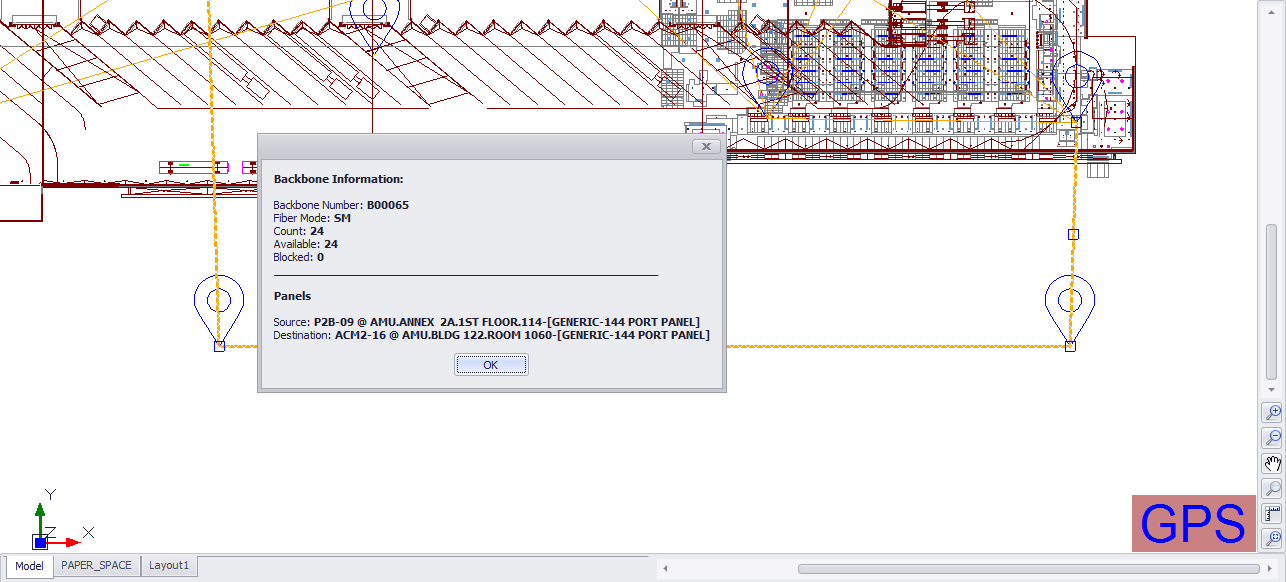The height and width of the screenshot is (582, 1286).
Task: Click the UCS axis origin icon
Action: click(x=40, y=542)
